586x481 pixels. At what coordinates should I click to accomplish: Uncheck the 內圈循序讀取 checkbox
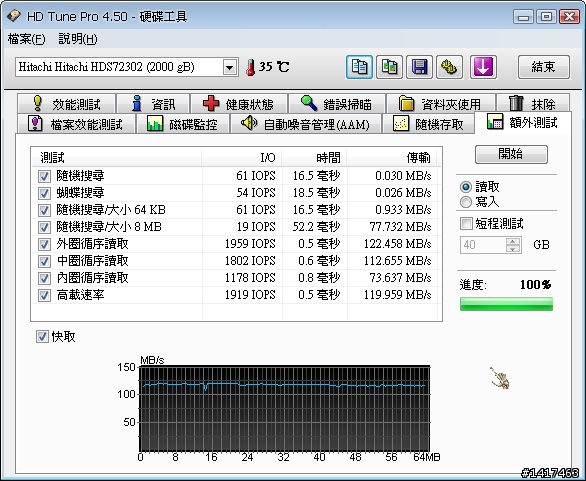point(44,278)
